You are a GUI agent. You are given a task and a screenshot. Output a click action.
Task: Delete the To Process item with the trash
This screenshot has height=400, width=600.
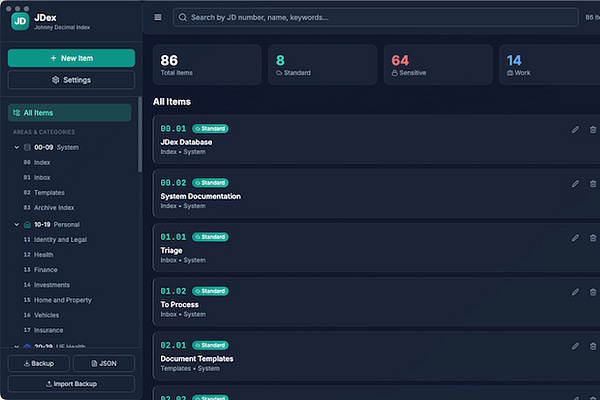(593, 292)
